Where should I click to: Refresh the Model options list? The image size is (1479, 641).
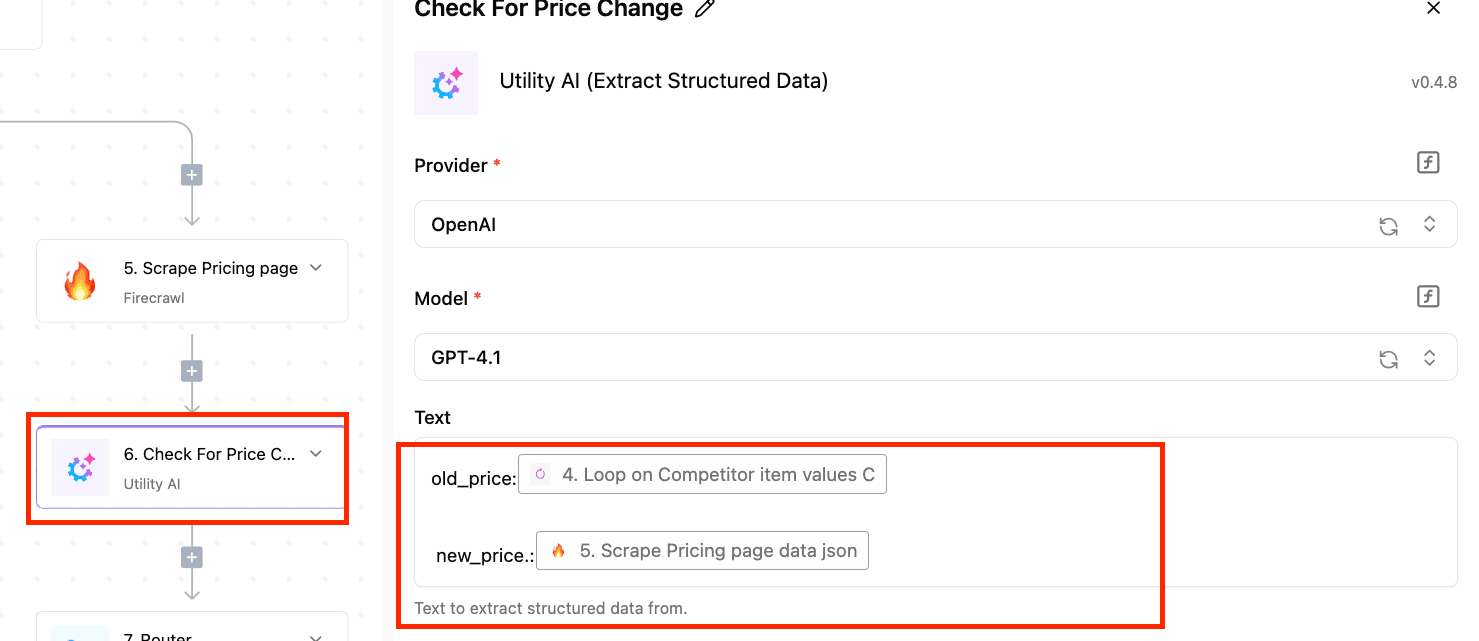coord(1388,359)
